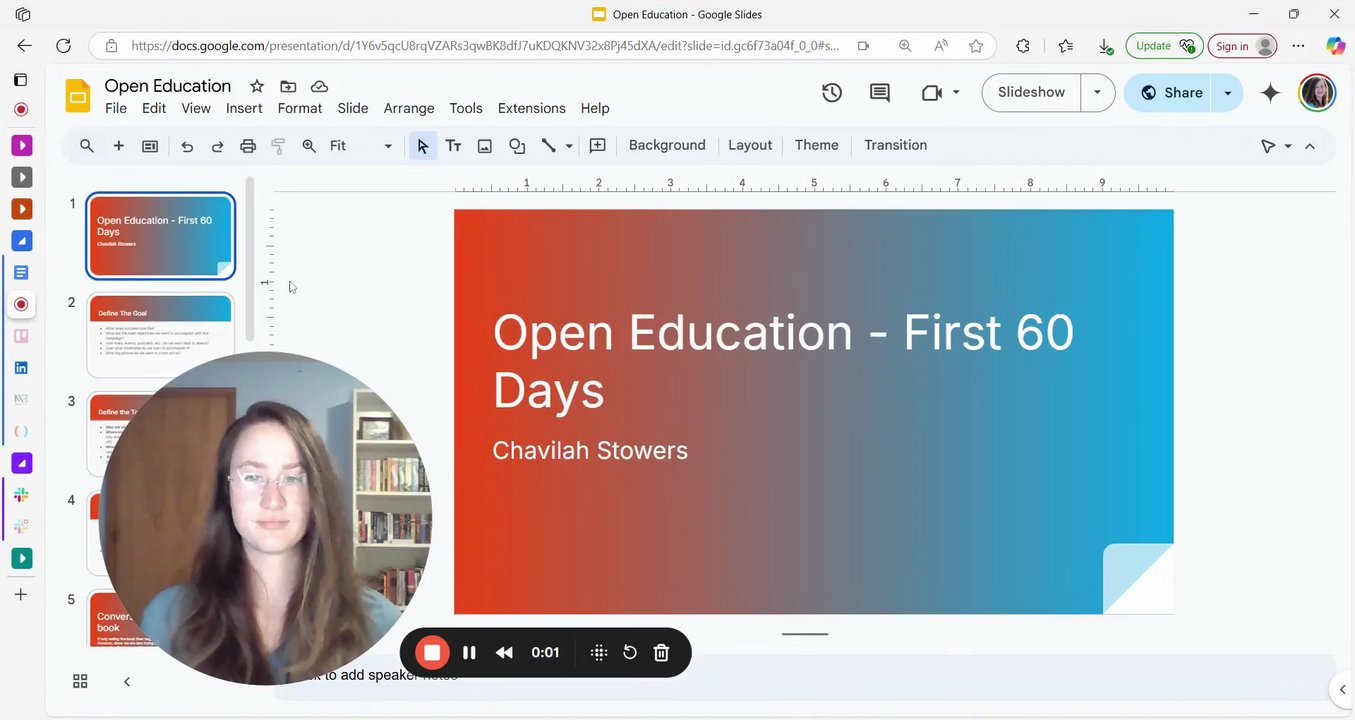Start a Meet call with camera icon
Image resolution: width=1355 pixels, height=720 pixels.
click(x=931, y=93)
